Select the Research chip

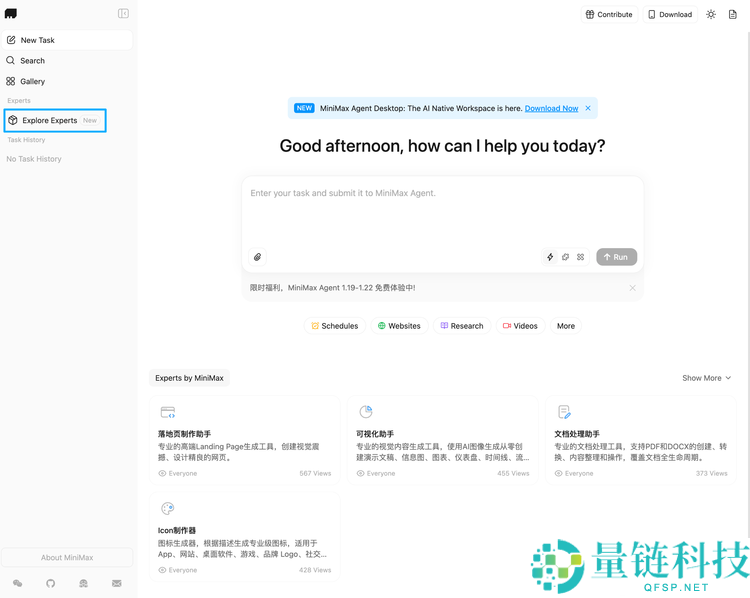tap(462, 326)
